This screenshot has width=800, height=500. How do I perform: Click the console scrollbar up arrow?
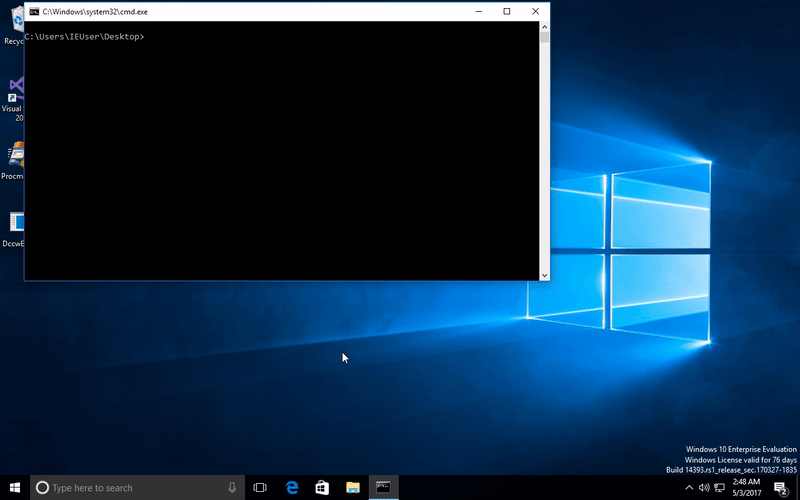pos(544,27)
